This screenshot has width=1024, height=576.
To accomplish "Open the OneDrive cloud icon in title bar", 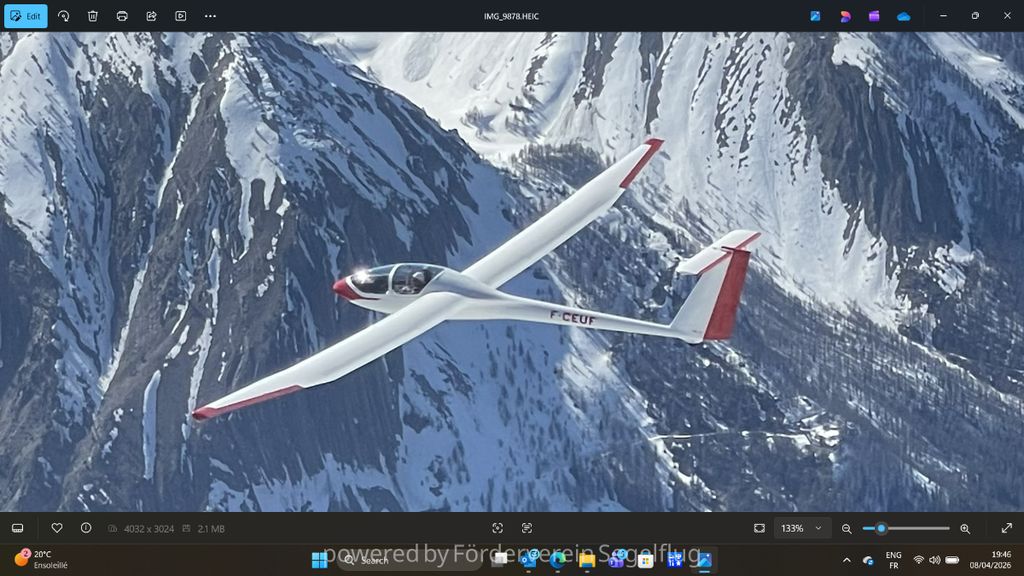I will point(904,16).
